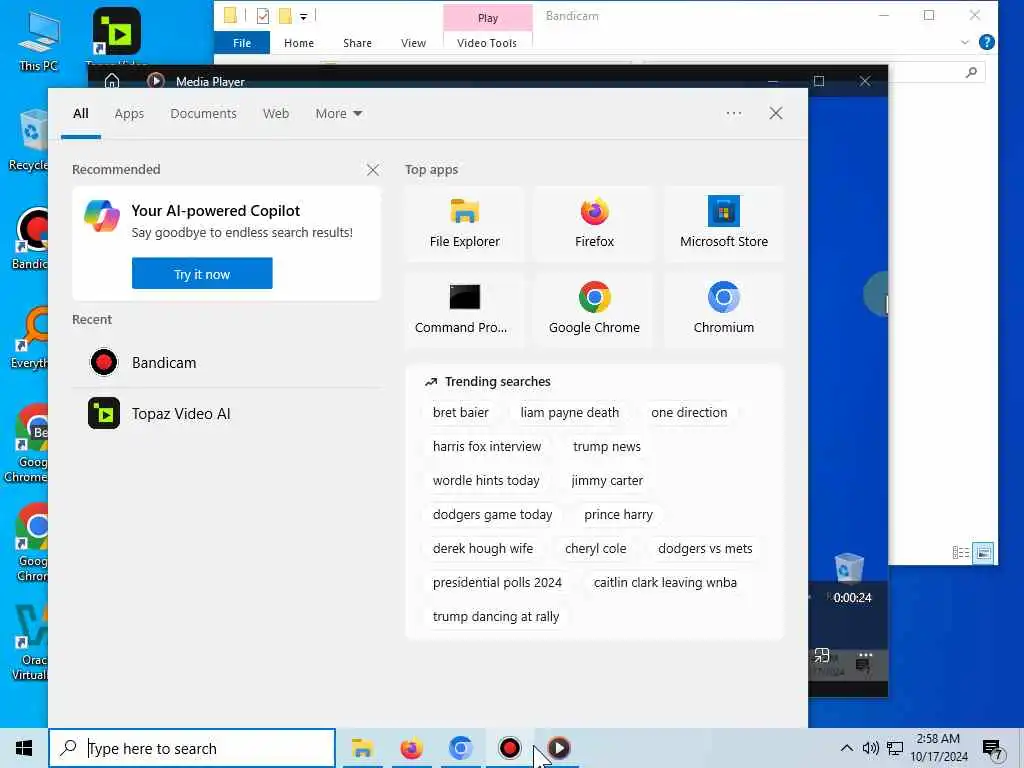Viewport: 1024px width, 768px height.
Task: Switch to the Apps search tab
Action: point(129,114)
